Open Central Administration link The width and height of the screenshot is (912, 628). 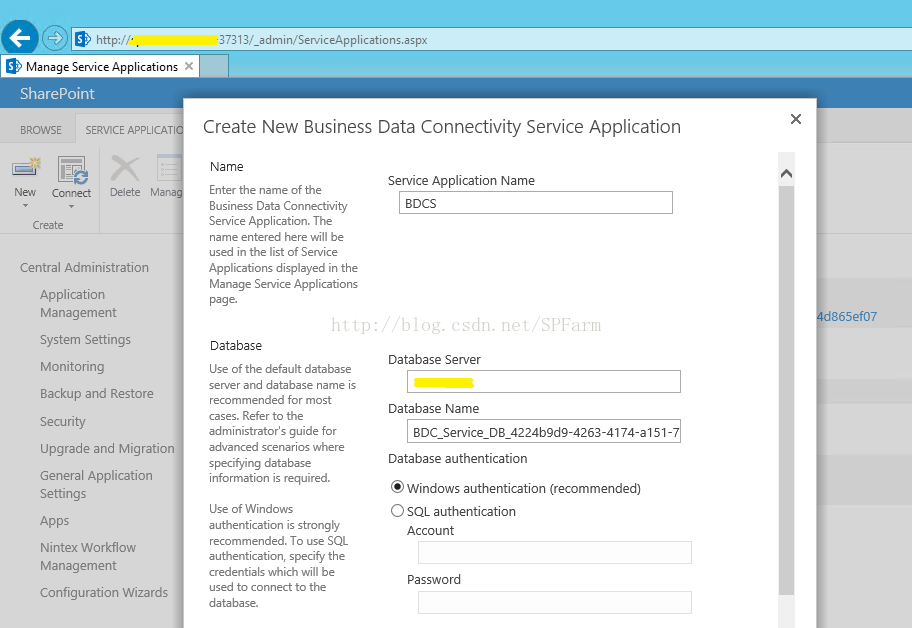click(x=84, y=267)
